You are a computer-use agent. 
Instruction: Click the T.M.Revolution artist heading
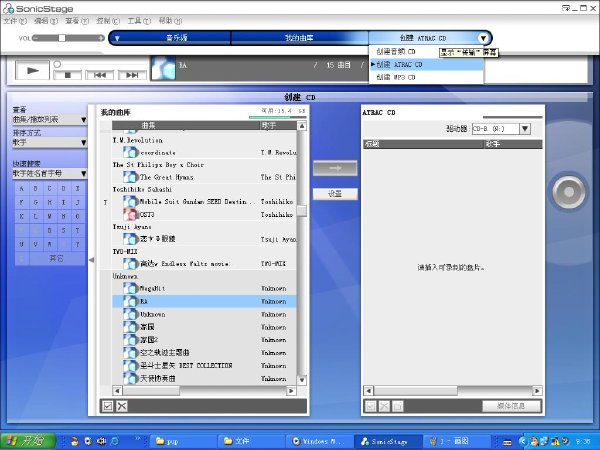(x=137, y=140)
